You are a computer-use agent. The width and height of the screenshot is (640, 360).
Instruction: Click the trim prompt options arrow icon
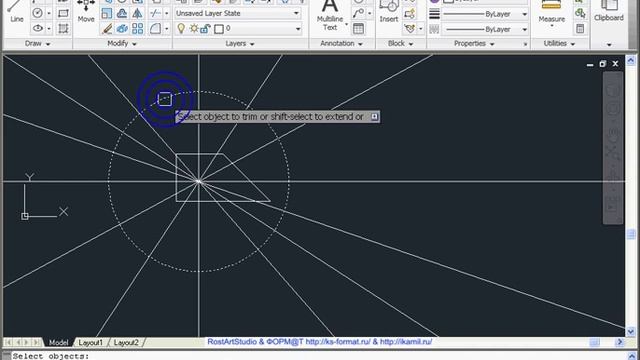pos(374,117)
